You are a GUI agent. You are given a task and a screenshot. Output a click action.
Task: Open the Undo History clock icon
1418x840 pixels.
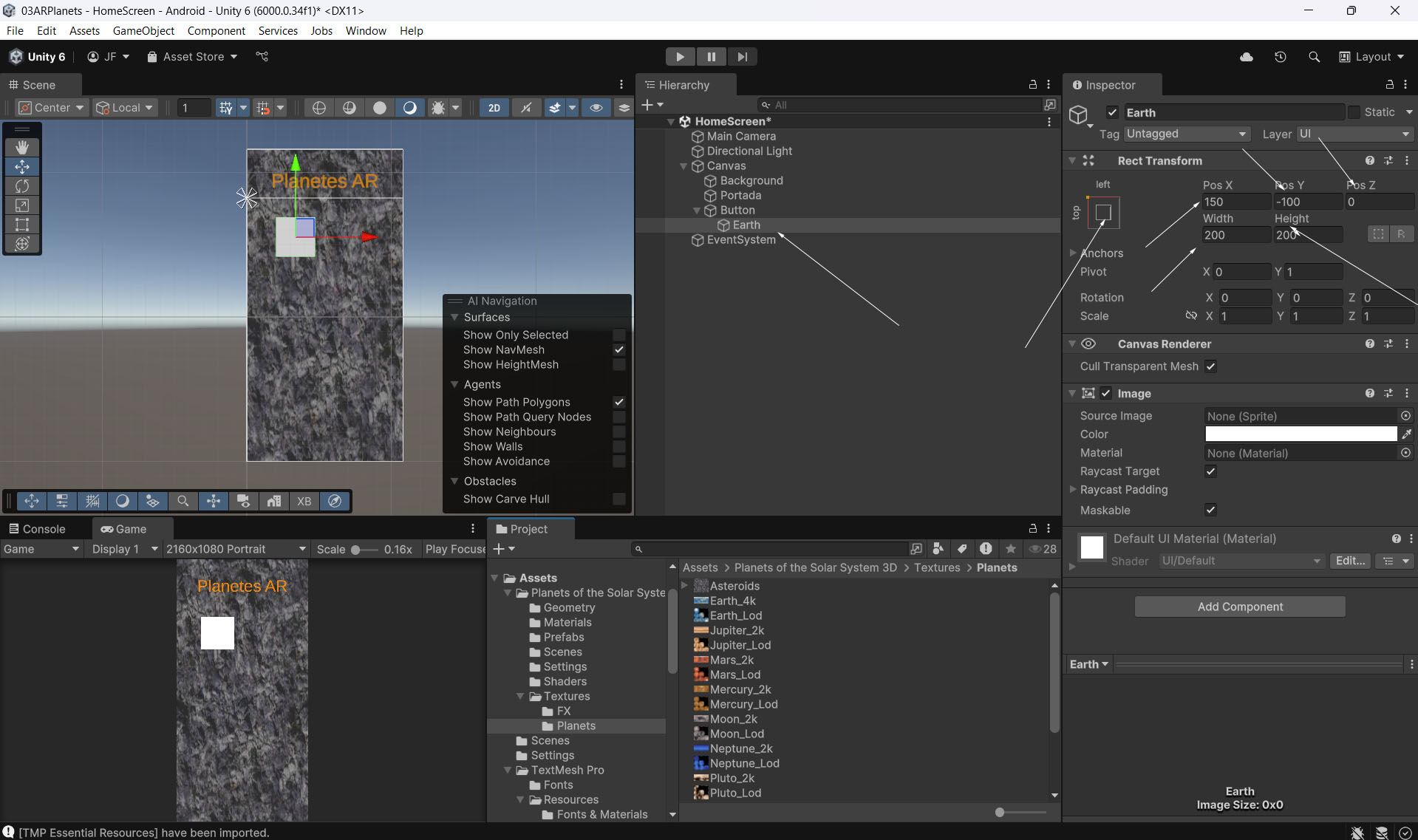click(x=1280, y=57)
